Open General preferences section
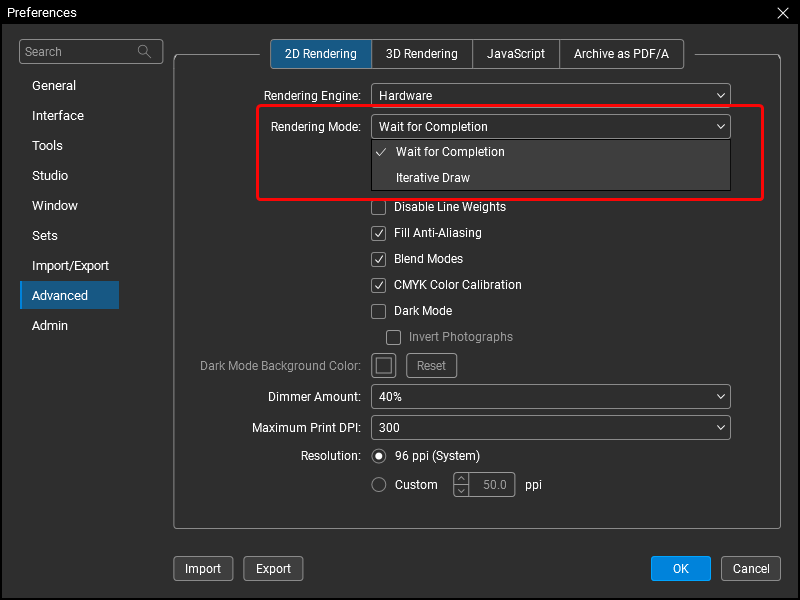Image resolution: width=800 pixels, height=600 pixels. tap(54, 86)
